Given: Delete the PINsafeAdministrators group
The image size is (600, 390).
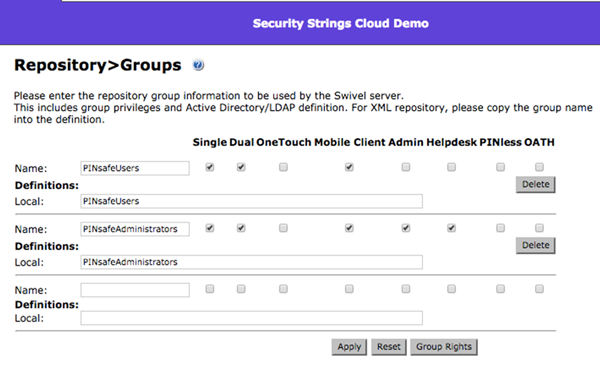Looking at the screenshot, I should [535, 245].
